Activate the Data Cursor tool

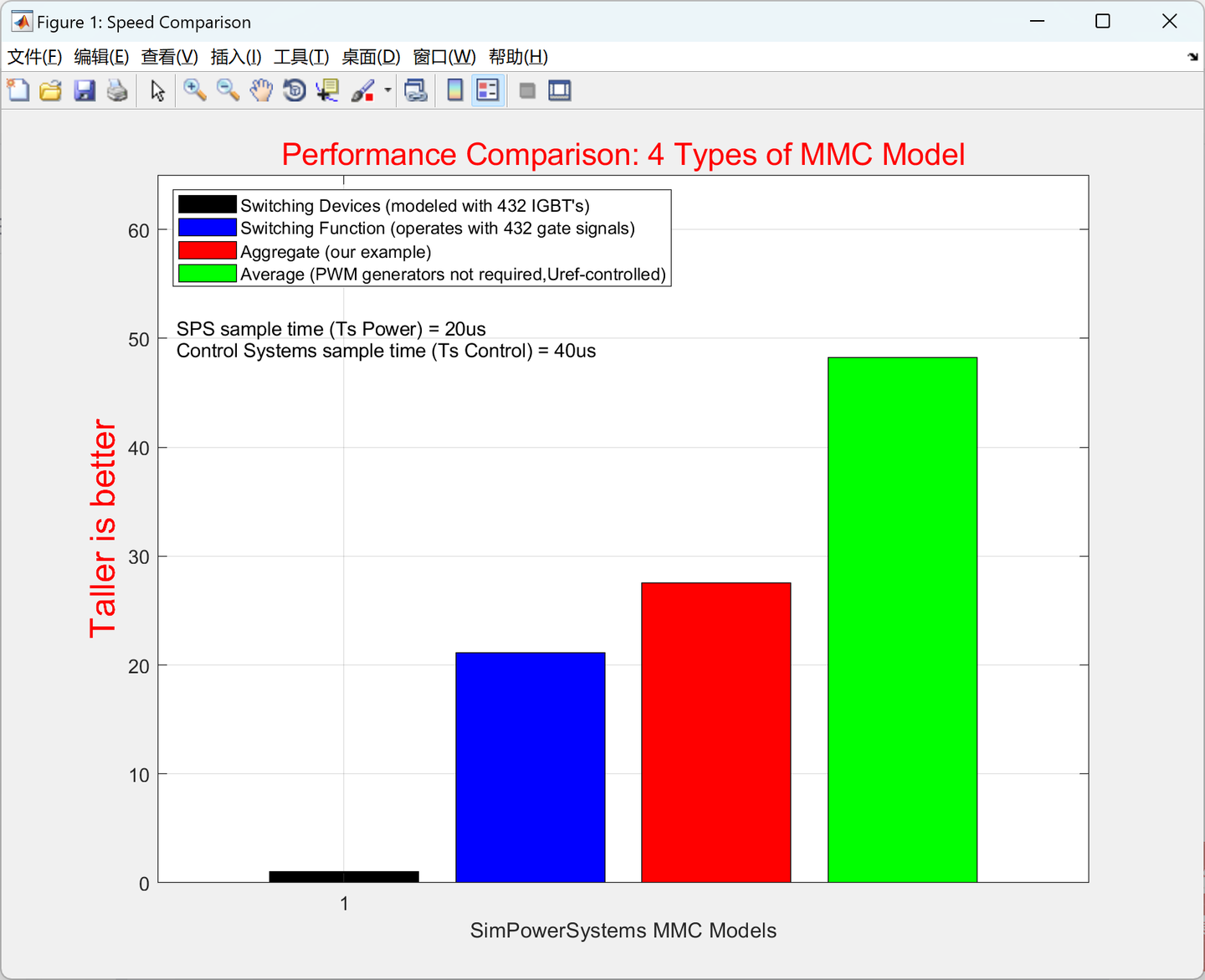point(327,90)
